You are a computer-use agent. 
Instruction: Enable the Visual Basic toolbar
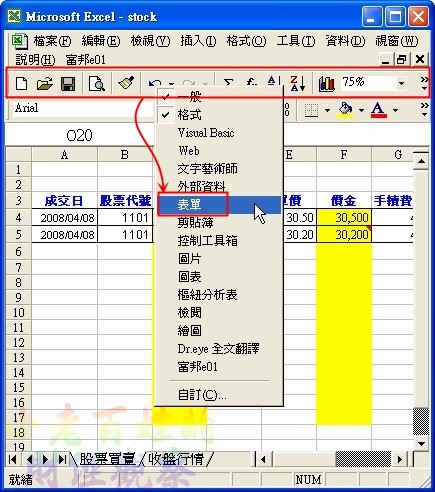point(219,133)
